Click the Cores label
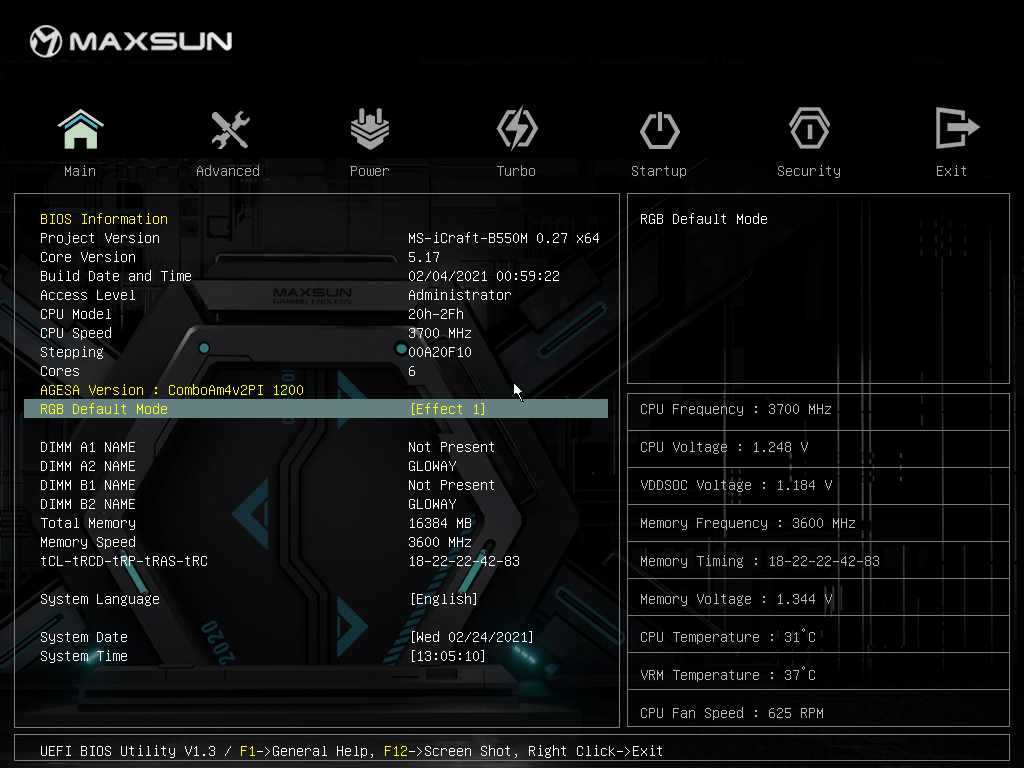 (x=59, y=370)
